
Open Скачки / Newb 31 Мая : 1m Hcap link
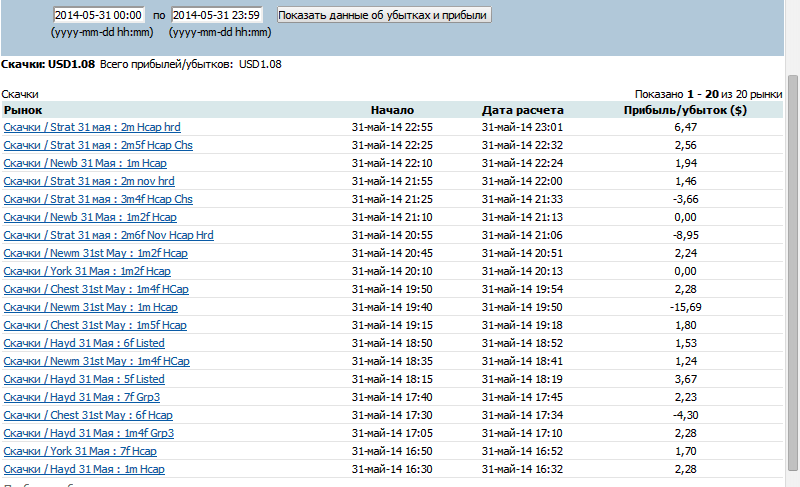coord(85,163)
